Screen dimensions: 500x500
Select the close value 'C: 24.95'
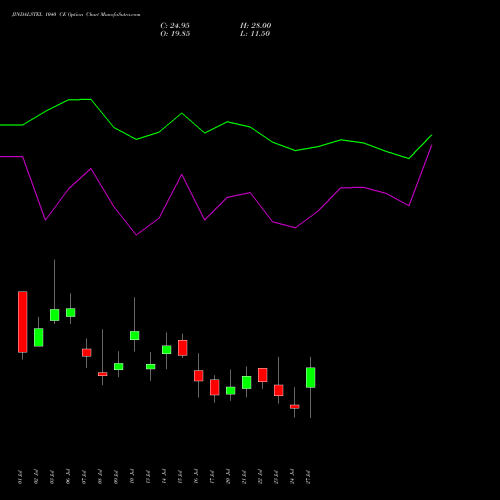[175, 26]
